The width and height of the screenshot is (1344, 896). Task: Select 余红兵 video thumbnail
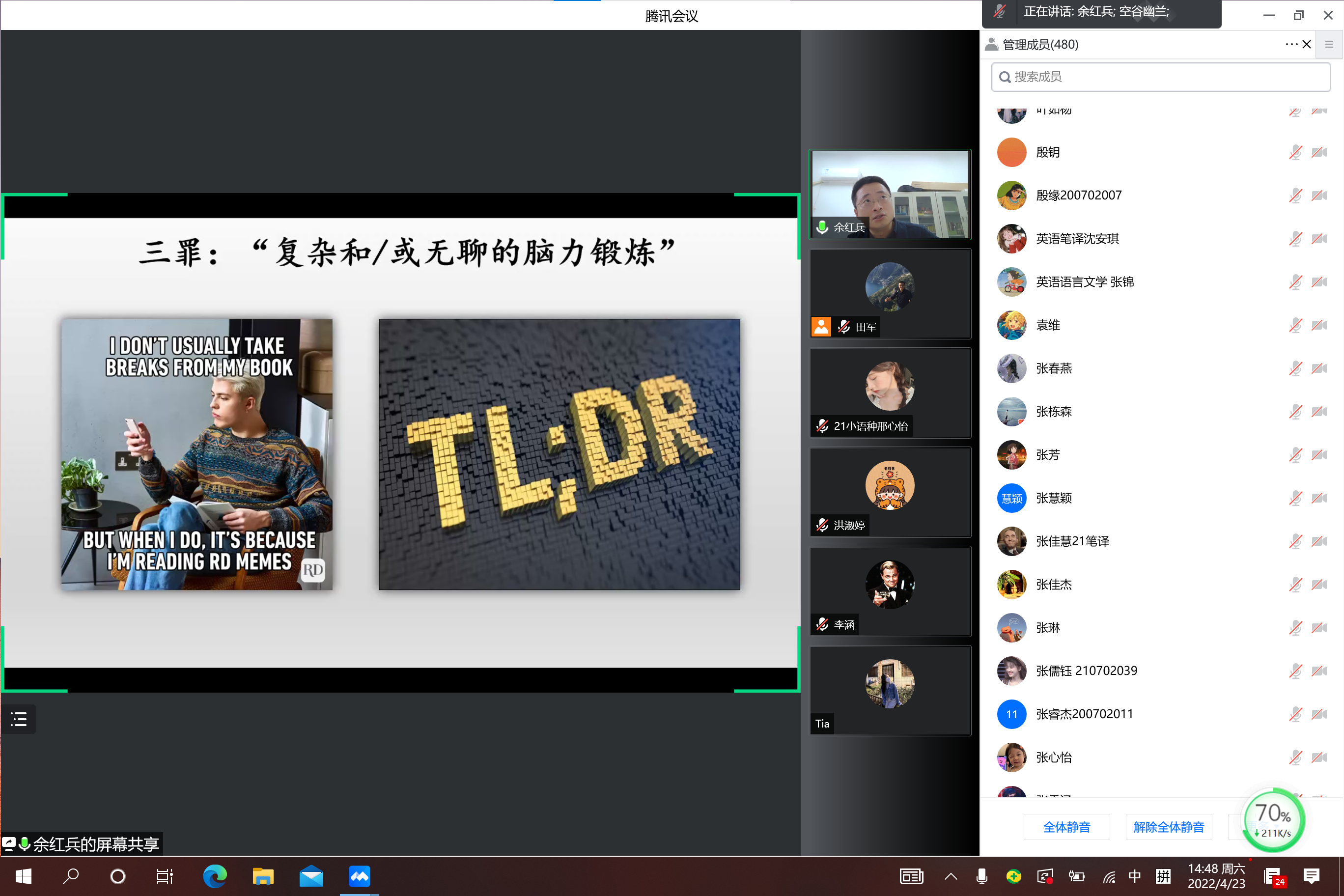[x=890, y=195]
